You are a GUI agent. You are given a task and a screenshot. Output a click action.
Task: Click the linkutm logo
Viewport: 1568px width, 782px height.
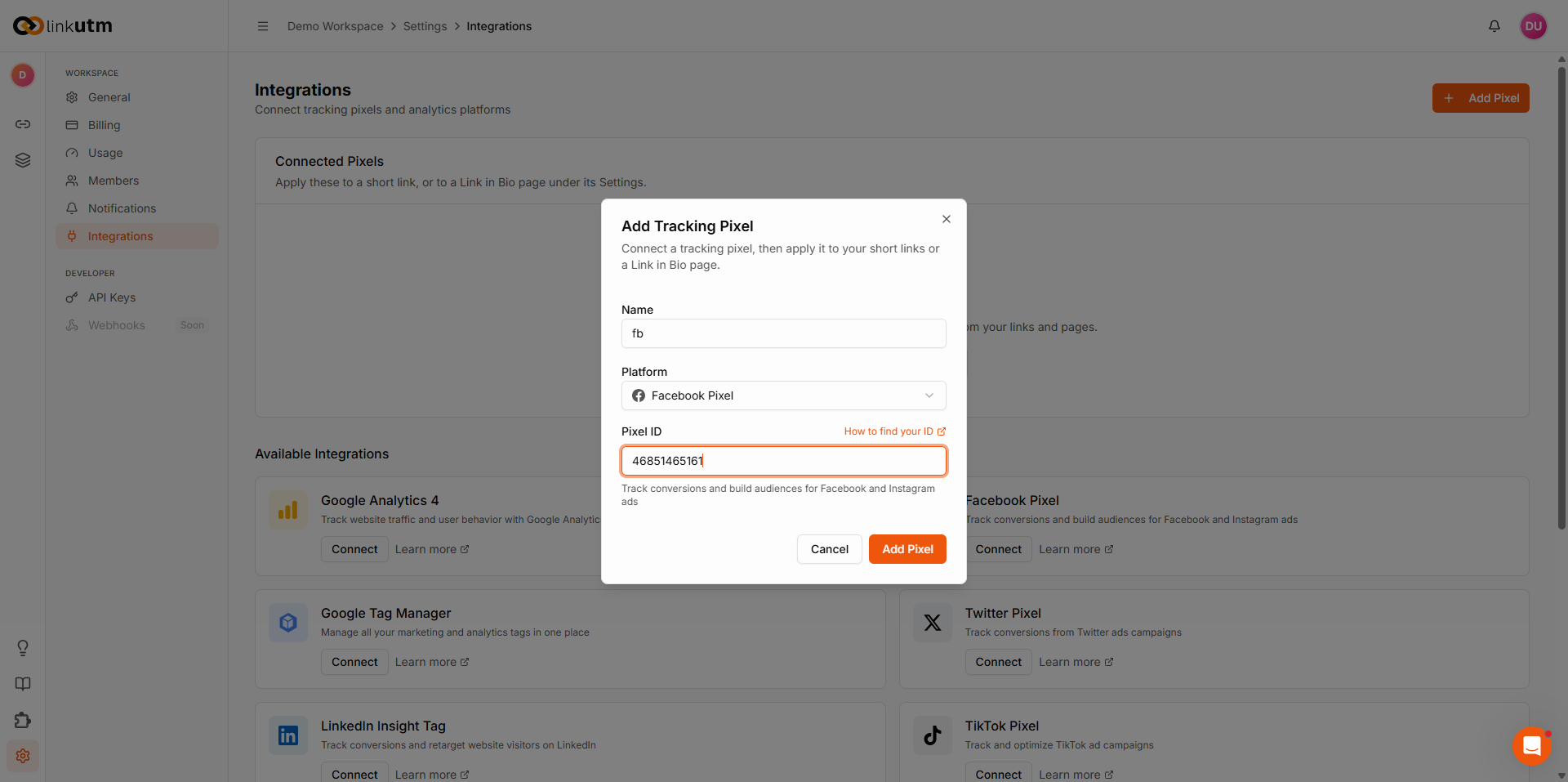click(63, 26)
